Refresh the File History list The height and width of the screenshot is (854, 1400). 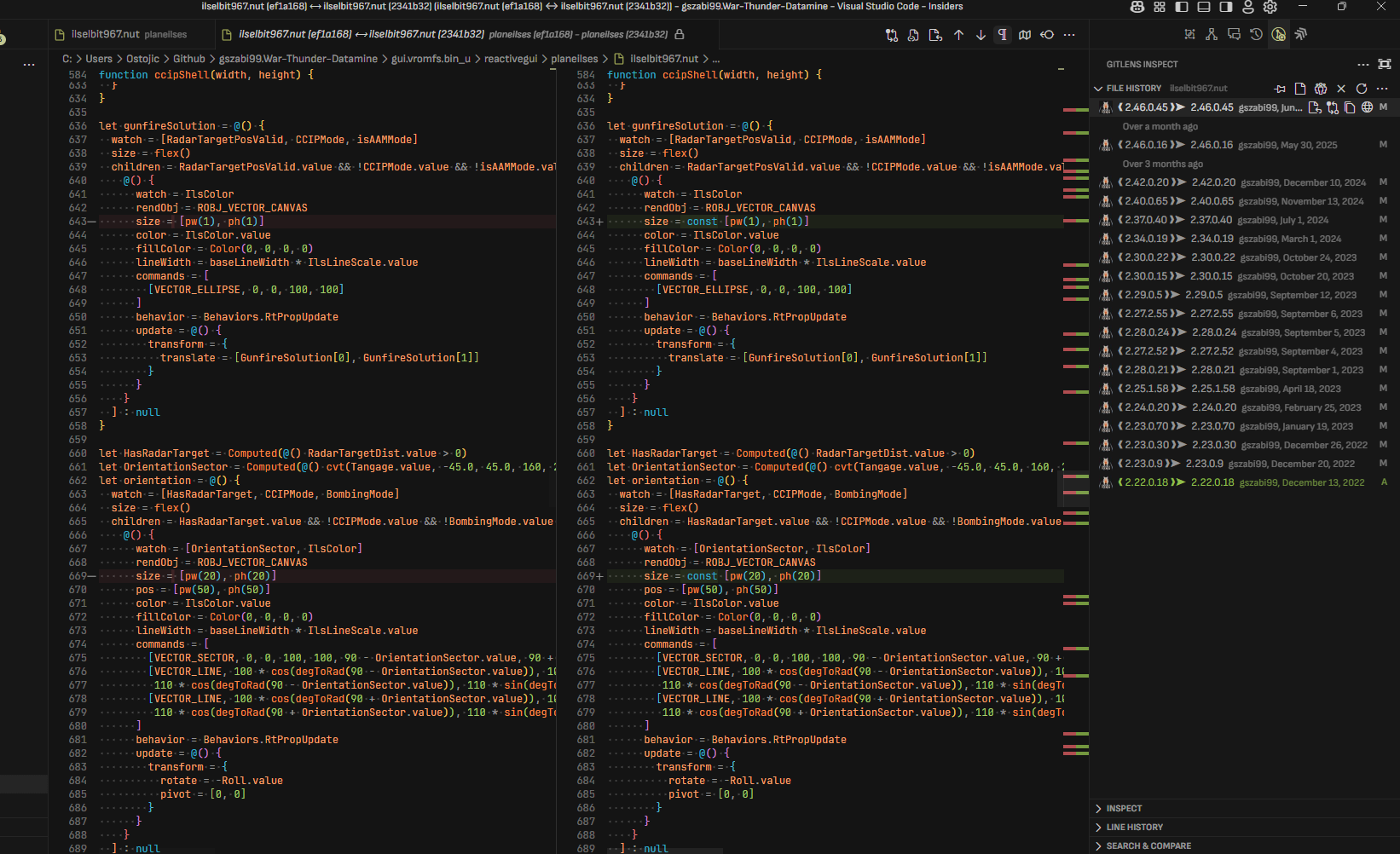(1362, 89)
